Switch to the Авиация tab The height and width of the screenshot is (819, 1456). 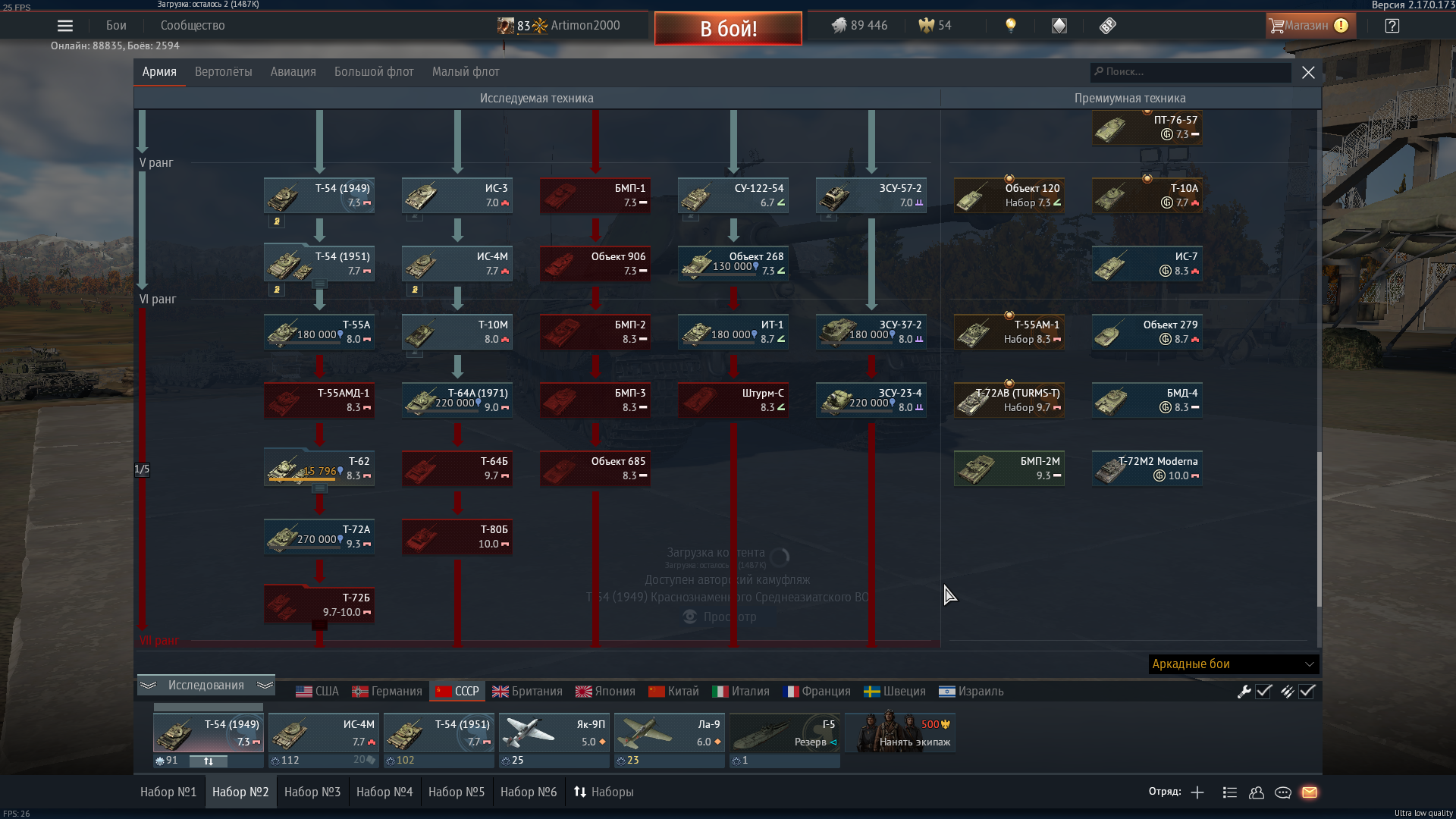pyautogui.click(x=293, y=72)
